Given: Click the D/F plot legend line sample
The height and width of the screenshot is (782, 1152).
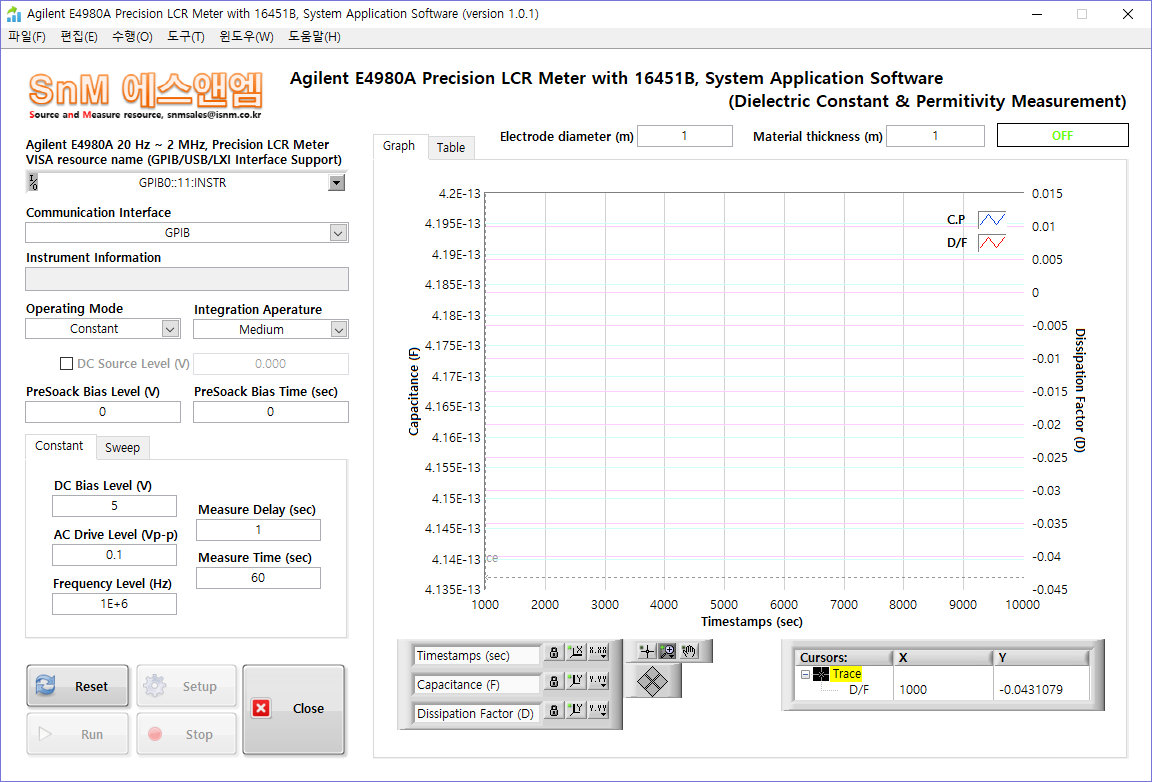Looking at the screenshot, I should 992,243.
